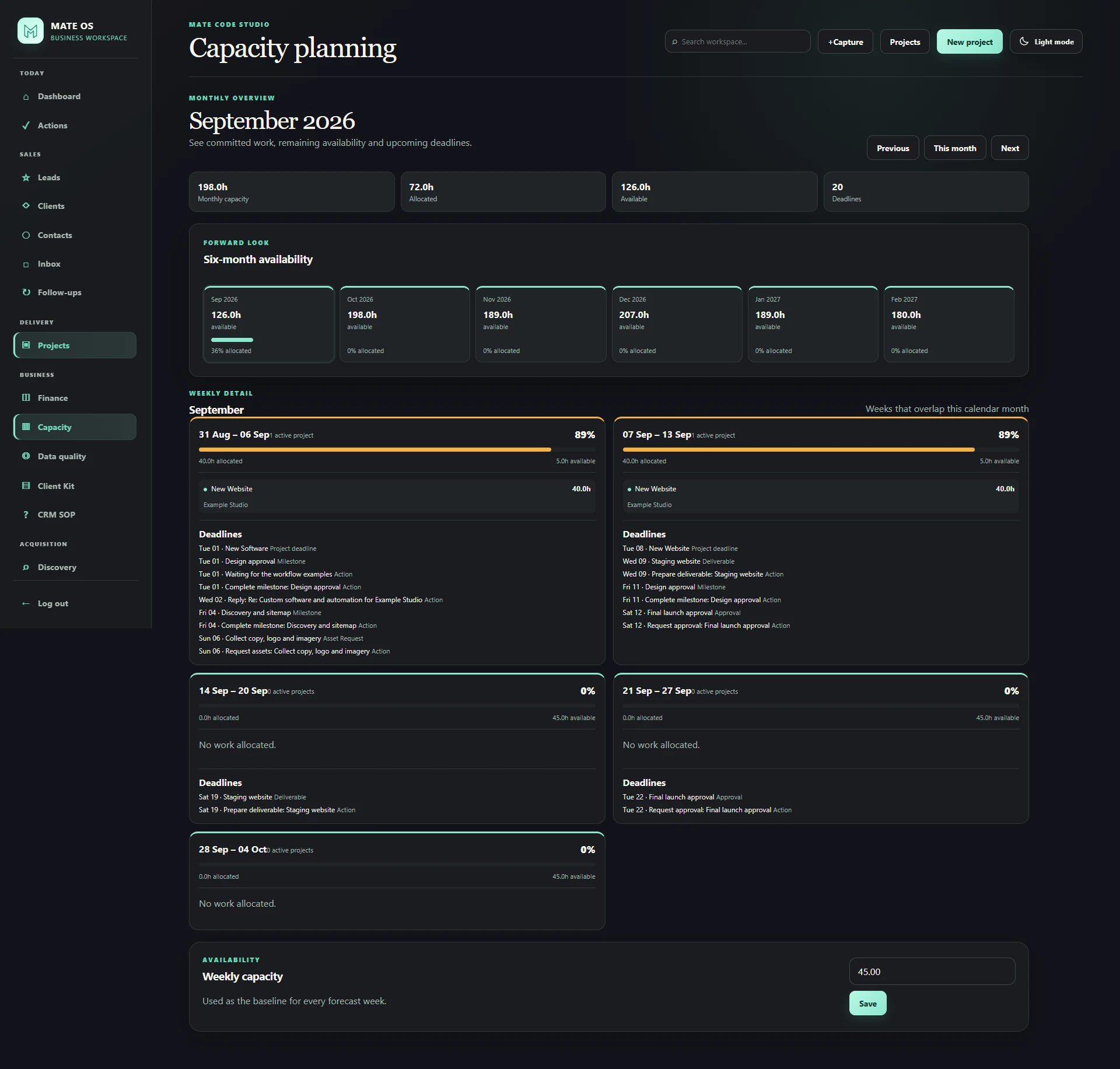
Task: Click the Inbox square icon
Action: [x=26, y=264]
